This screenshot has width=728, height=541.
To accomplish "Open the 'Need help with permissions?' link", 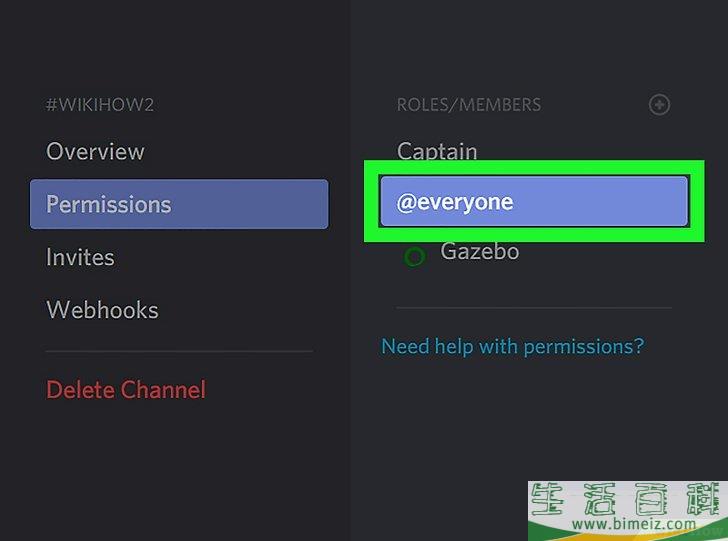I will (513, 346).
